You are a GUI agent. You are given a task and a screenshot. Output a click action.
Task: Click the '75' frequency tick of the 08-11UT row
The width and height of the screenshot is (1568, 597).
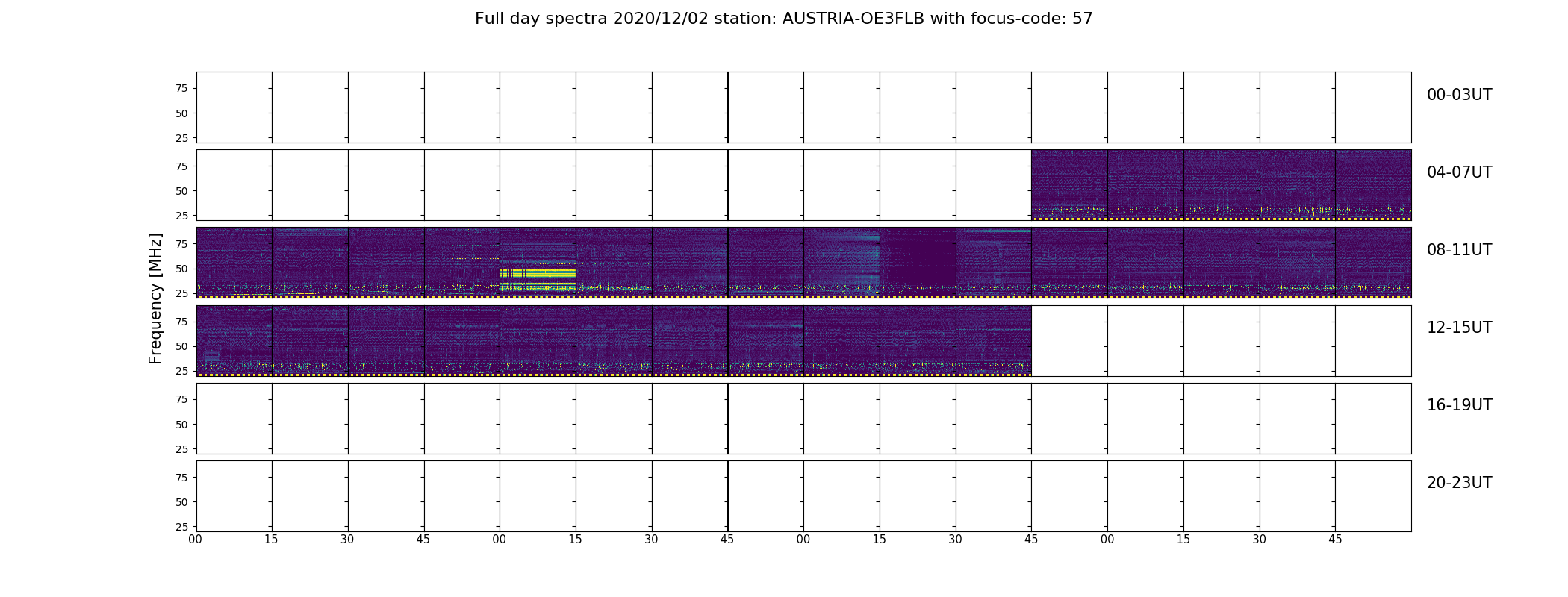(x=181, y=244)
